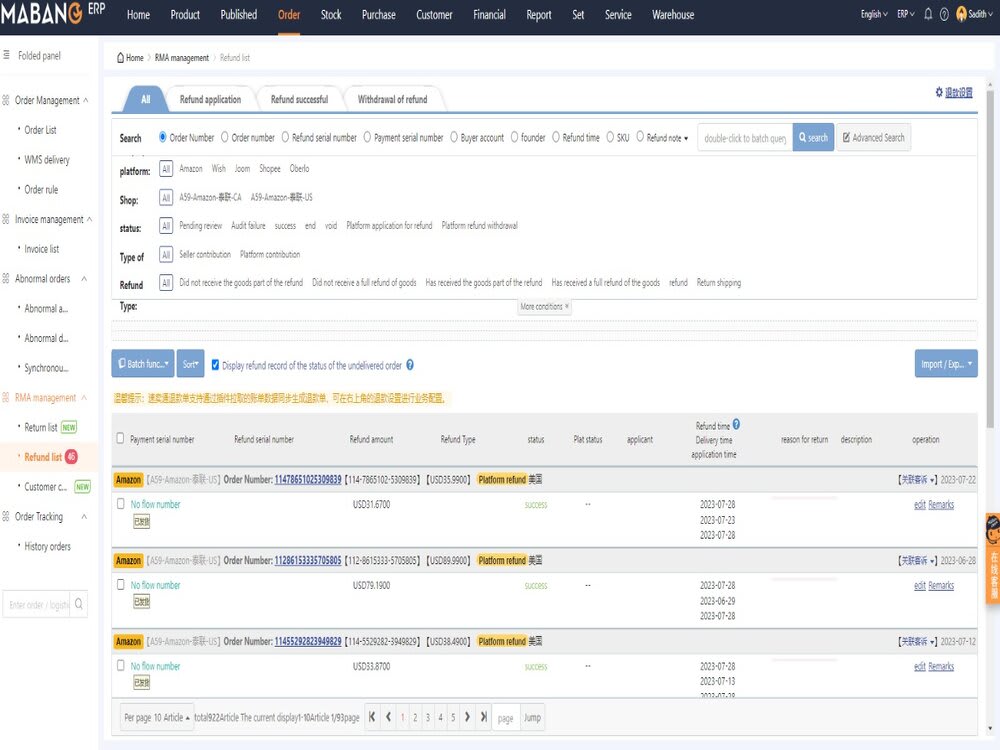Switch to Refund successful tab
This screenshot has height=750, width=1000.
click(x=299, y=99)
